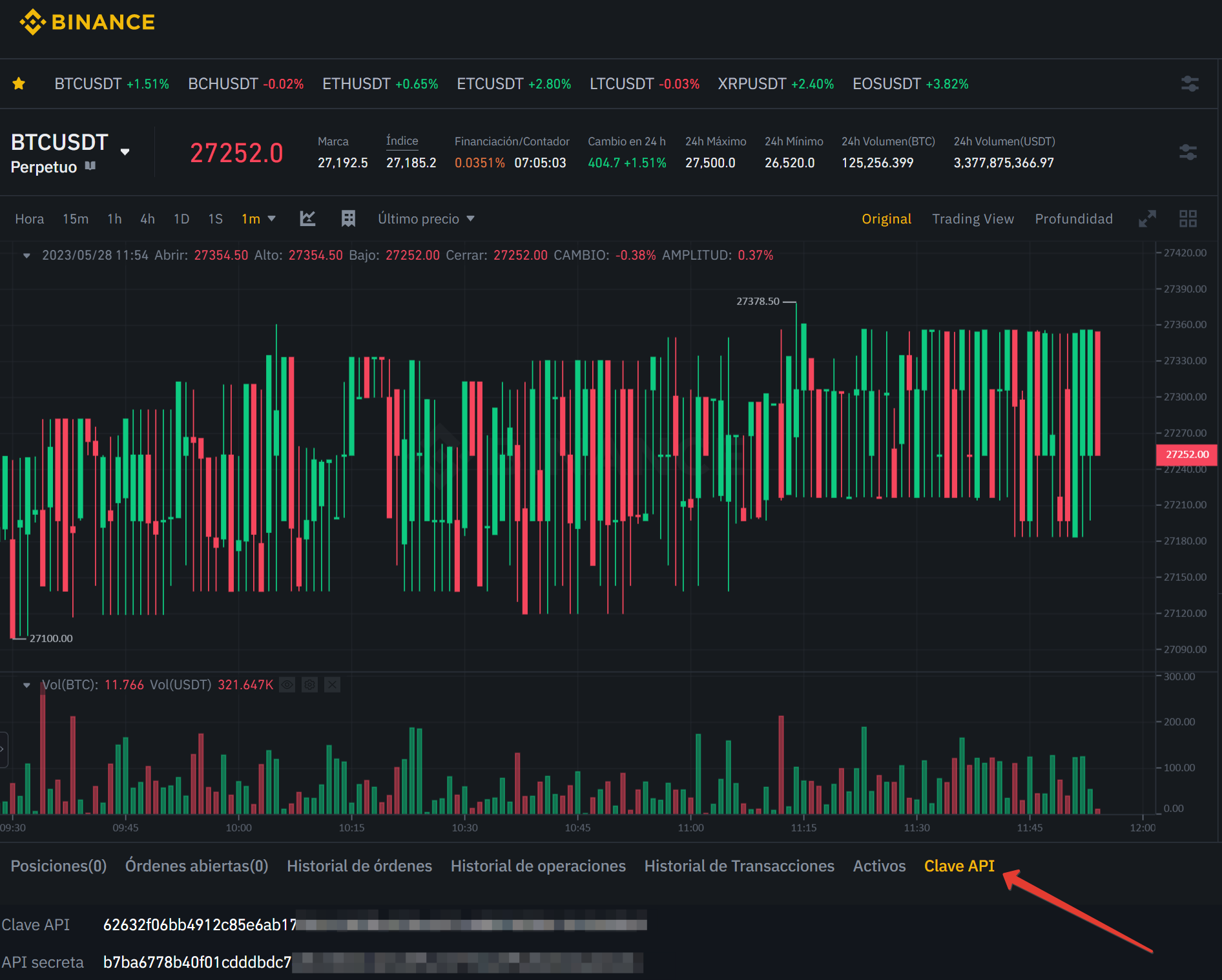Screen dimensions: 1222x980
Task: Click funding rate 0.0351%
Action: pyautogui.click(x=479, y=163)
